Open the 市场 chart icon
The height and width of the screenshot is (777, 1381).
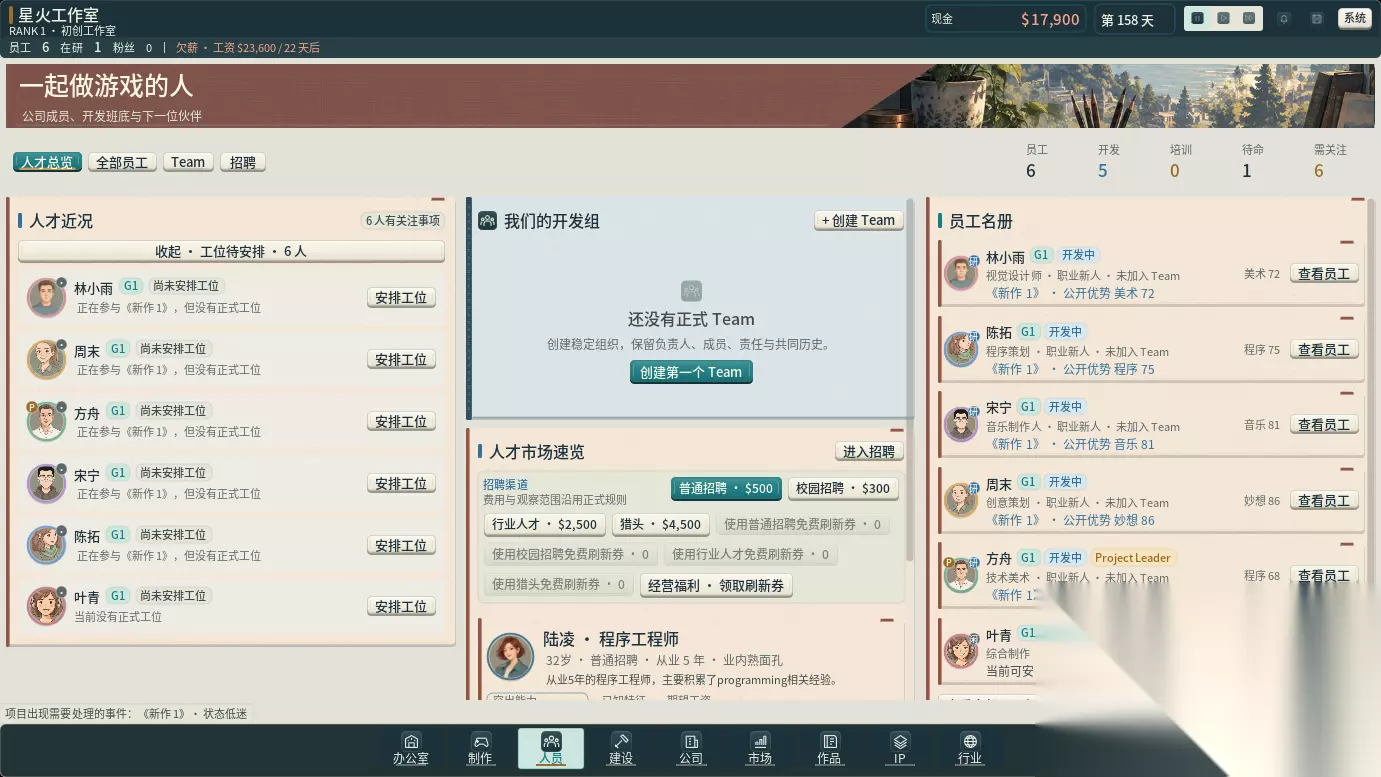coord(760,749)
